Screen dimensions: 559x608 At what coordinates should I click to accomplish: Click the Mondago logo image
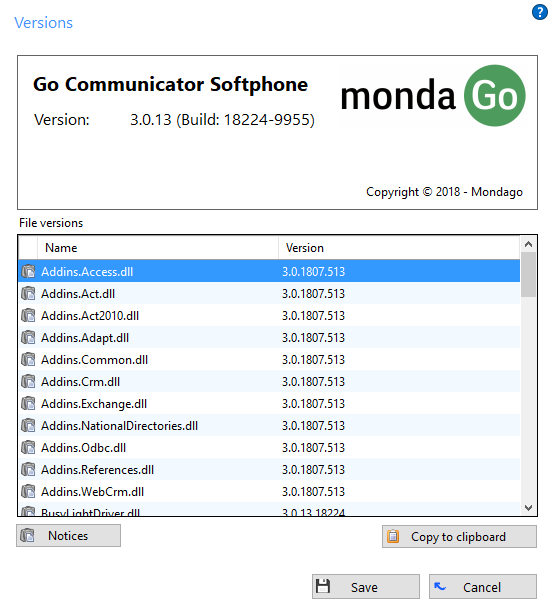point(433,95)
